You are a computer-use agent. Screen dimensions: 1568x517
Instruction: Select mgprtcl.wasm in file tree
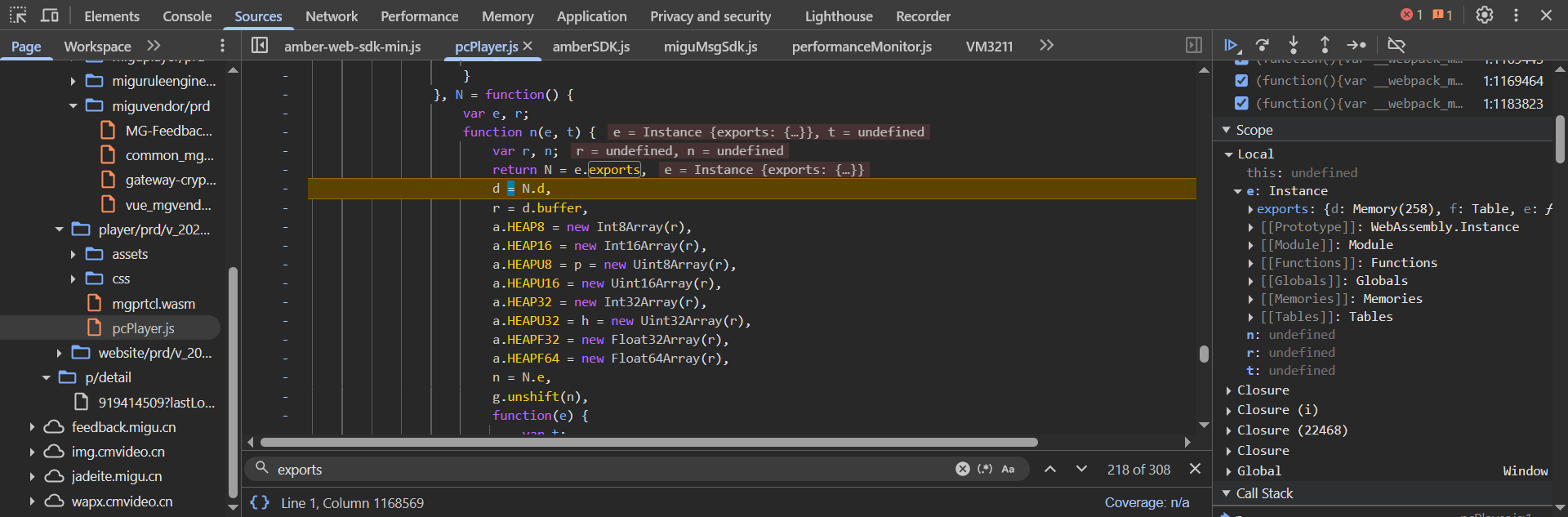[154, 304]
